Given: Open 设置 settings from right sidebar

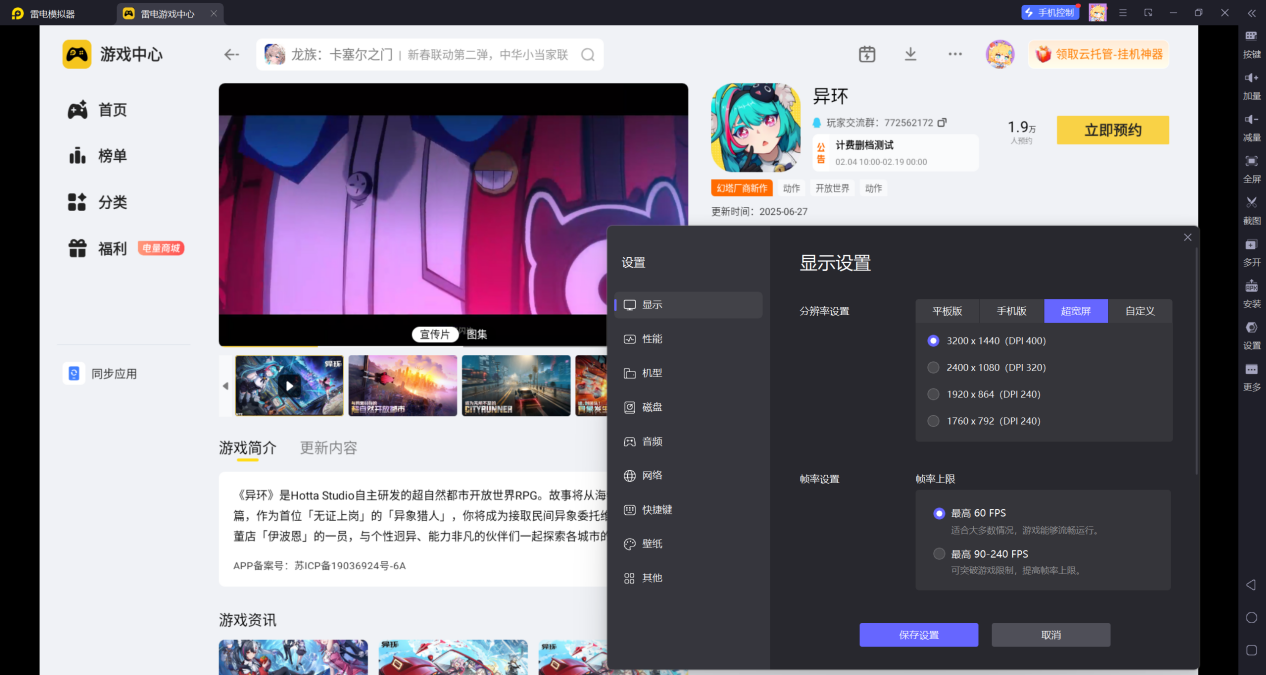Looking at the screenshot, I should pos(1251,334).
